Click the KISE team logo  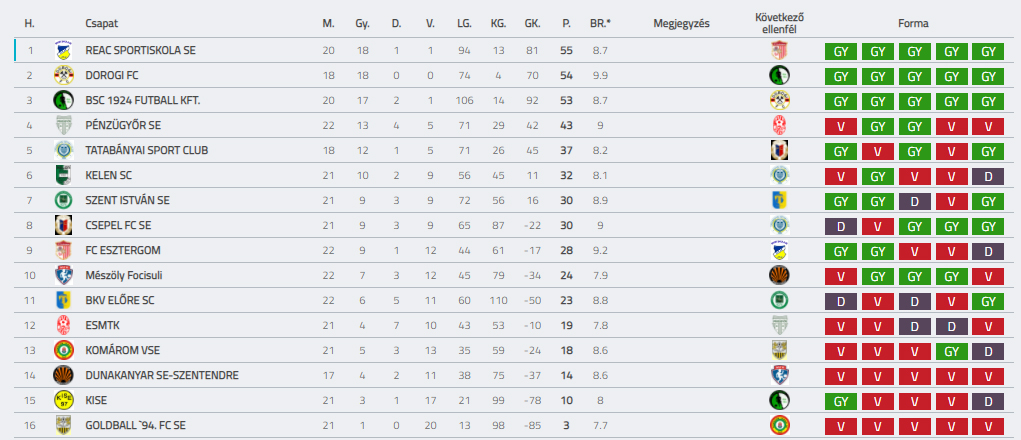point(63,400)
